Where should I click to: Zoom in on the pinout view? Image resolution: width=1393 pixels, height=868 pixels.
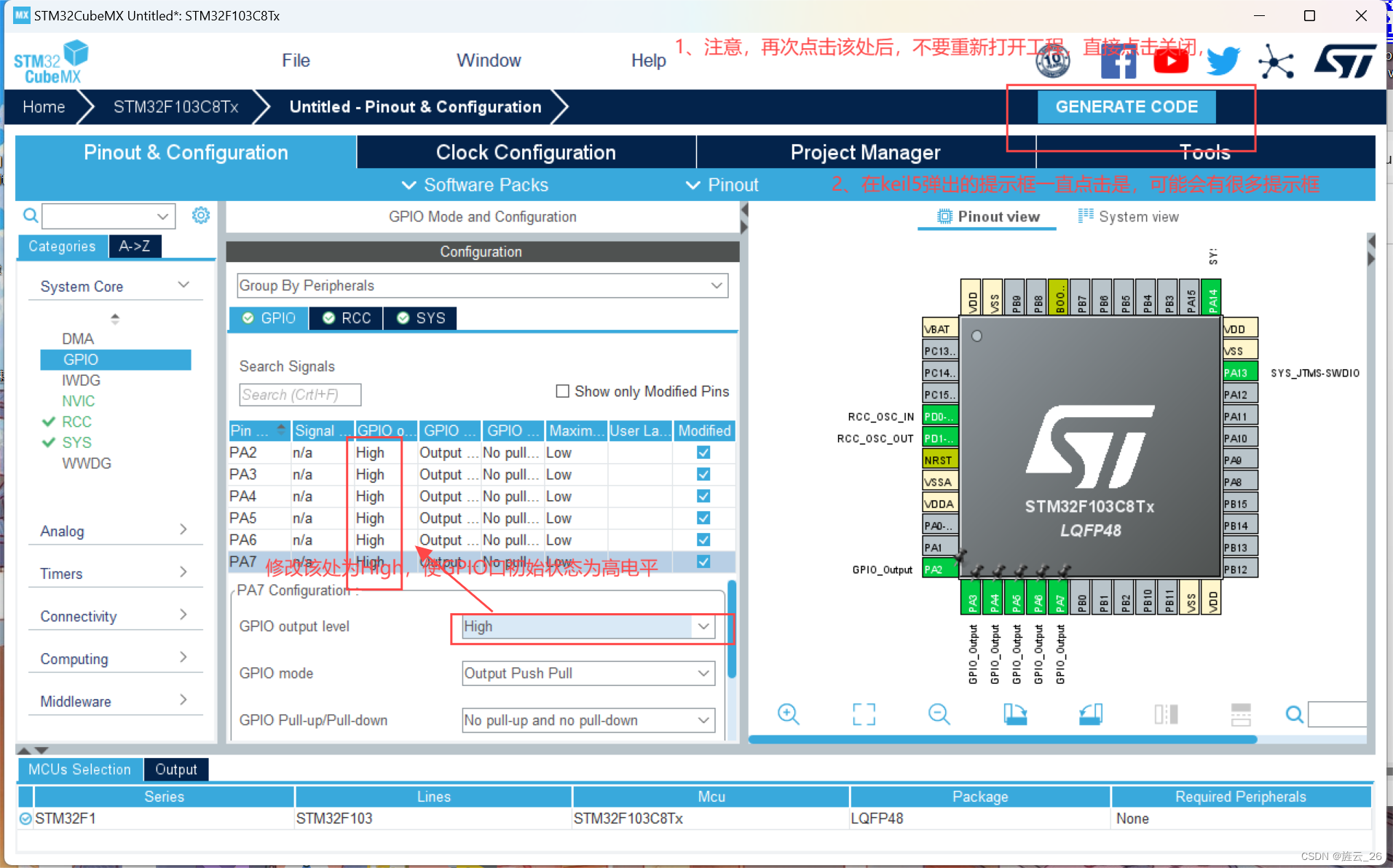[789, 714]
